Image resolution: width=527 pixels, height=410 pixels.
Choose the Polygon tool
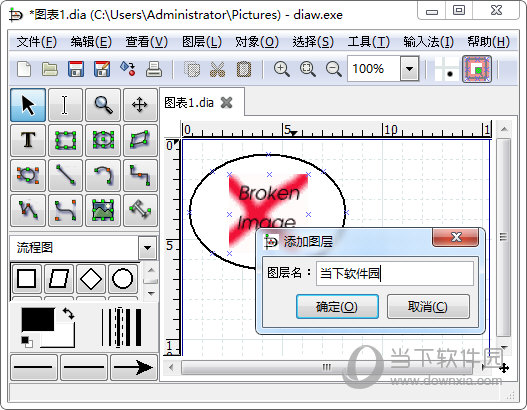(x=140, y=140)
